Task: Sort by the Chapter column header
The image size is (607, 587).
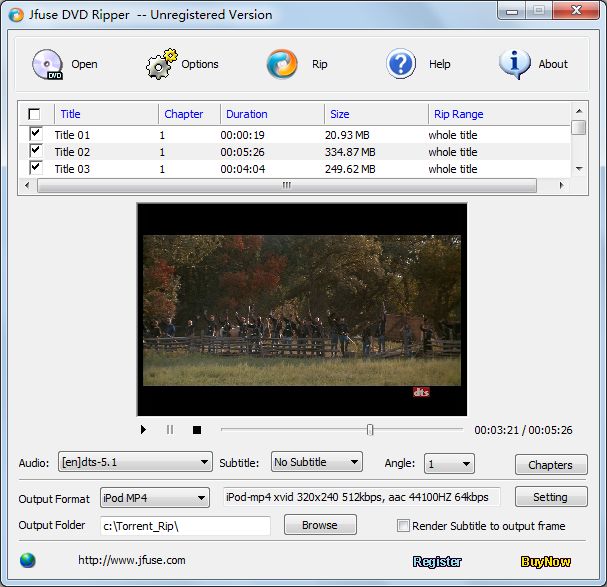Action: pos(183,114)
